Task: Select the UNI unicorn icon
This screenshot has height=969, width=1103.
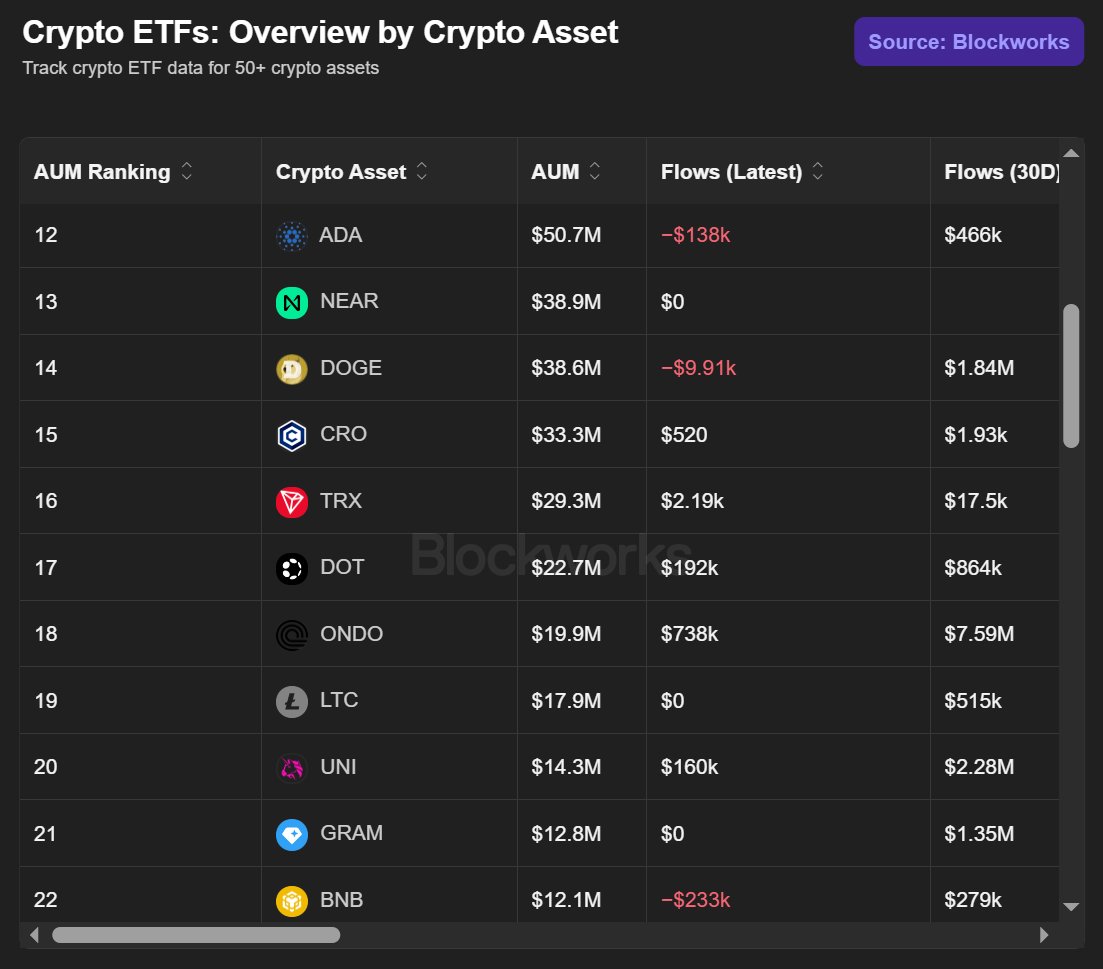Action: [x=291, y=768]
